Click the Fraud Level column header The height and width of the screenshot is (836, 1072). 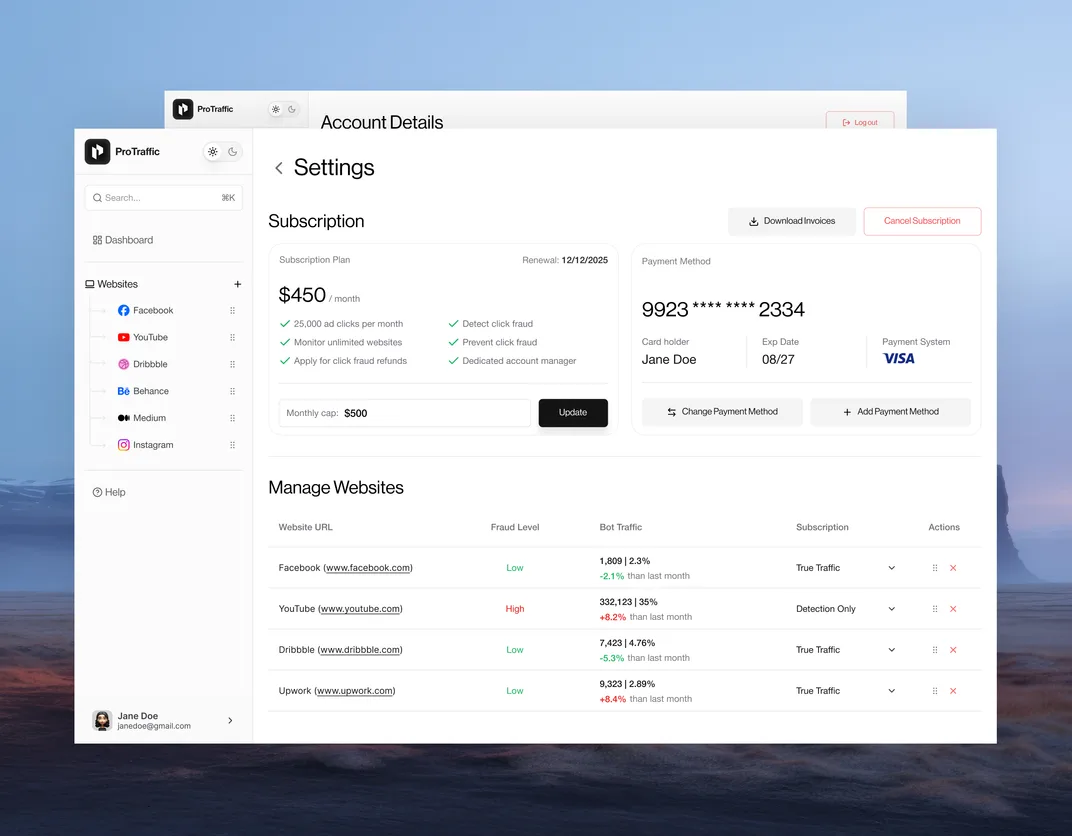tap(515, 527)
